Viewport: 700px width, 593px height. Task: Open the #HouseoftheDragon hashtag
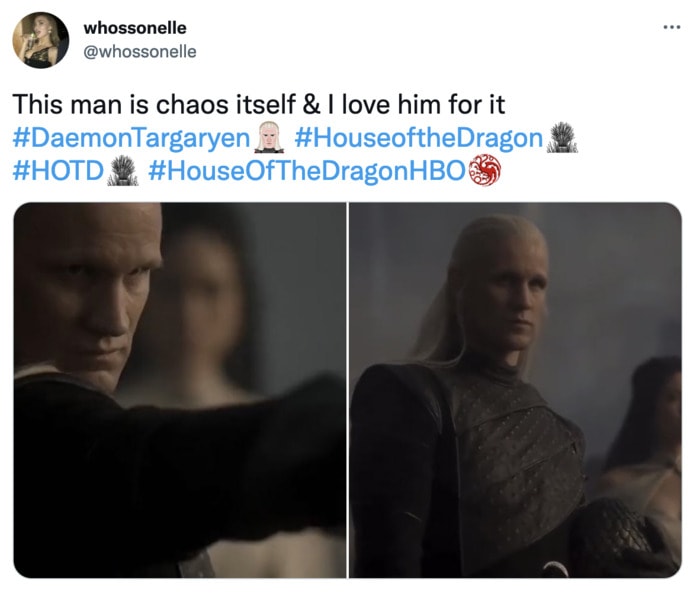(418, 138)
